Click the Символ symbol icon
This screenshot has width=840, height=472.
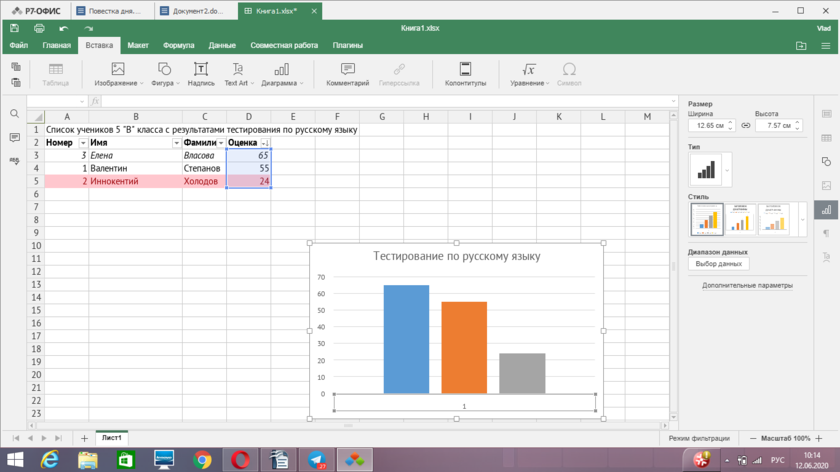(569, 74)
